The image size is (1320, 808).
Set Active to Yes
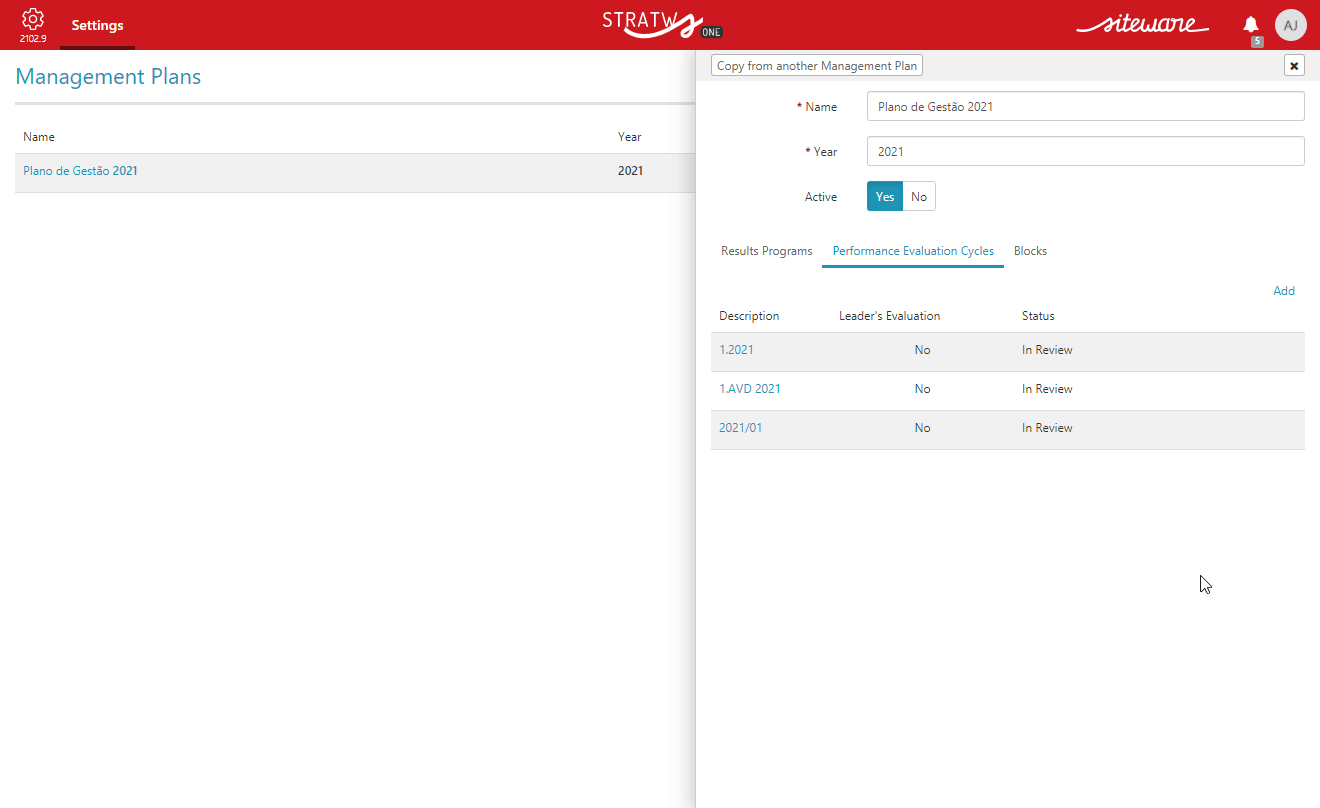click(x=884, y=197)
